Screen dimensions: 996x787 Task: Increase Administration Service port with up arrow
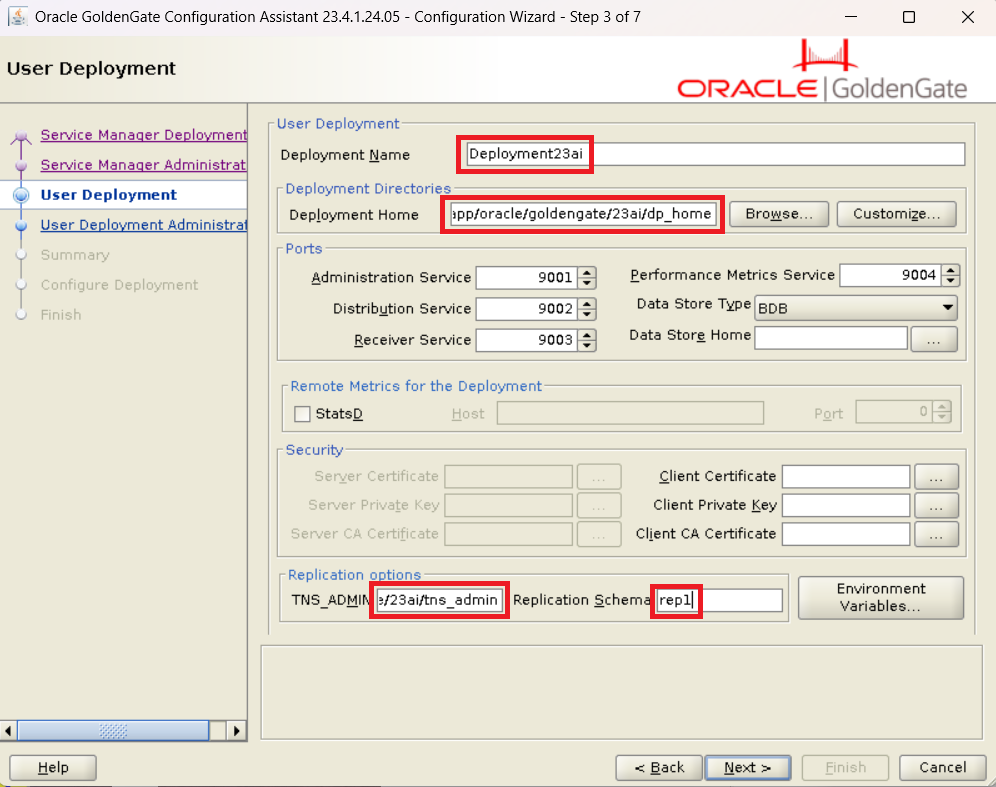[x=588, y=273]
